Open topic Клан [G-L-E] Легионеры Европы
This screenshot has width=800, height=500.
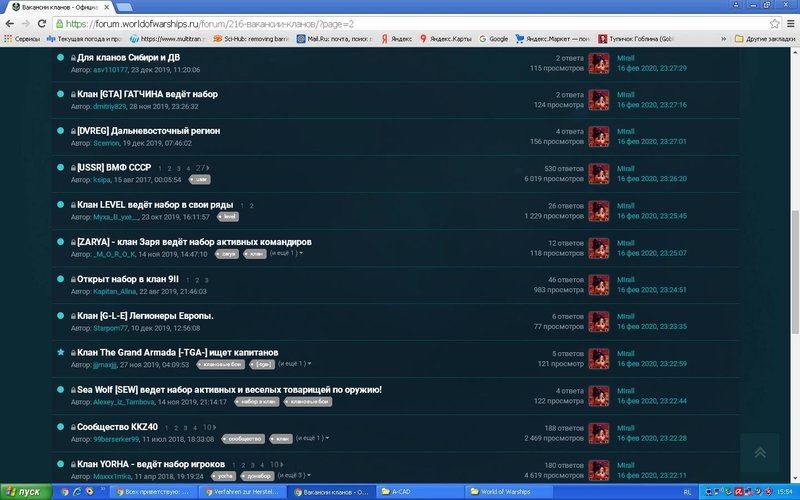click(145, 316)
